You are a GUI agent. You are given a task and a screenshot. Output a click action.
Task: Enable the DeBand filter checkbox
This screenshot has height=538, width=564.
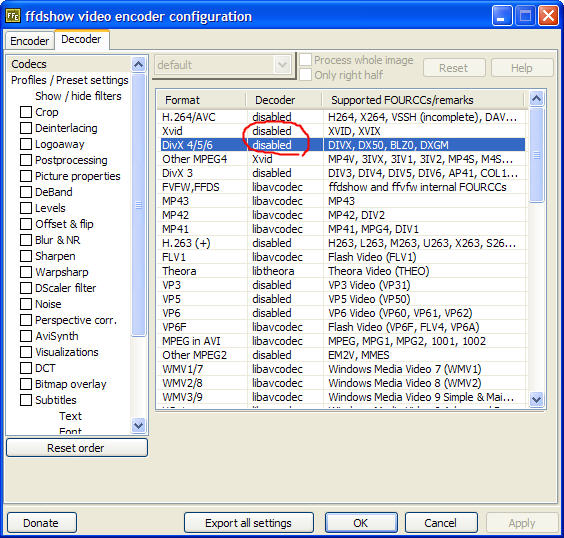click(26, 192)
